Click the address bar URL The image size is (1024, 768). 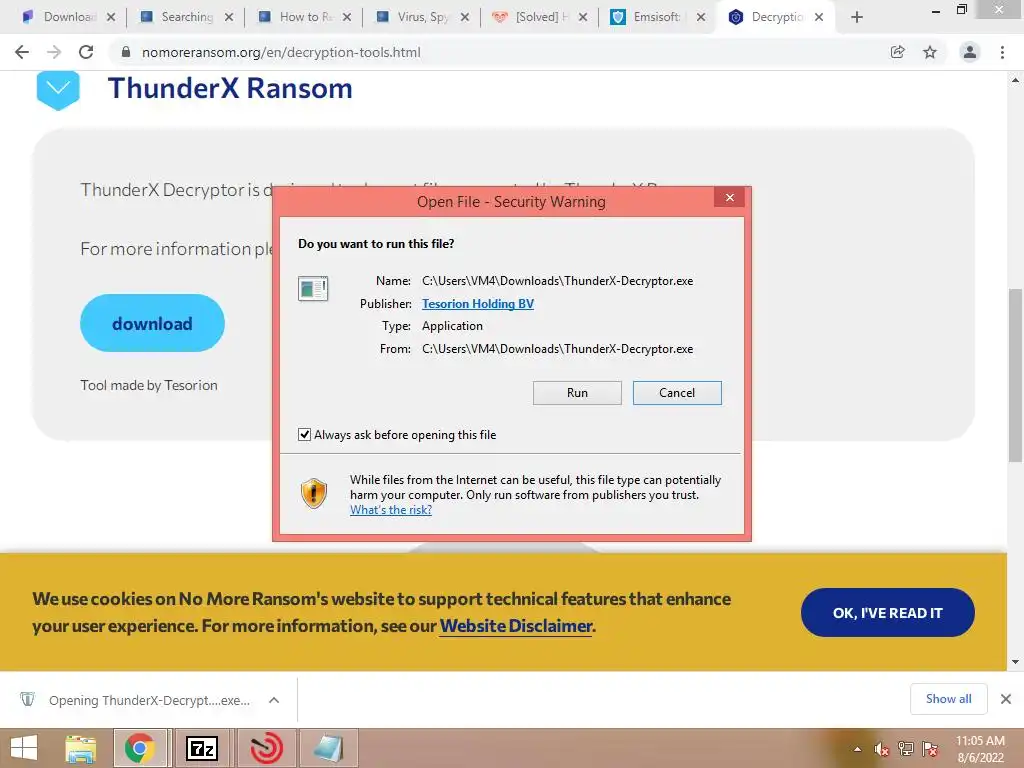[281, 52]
